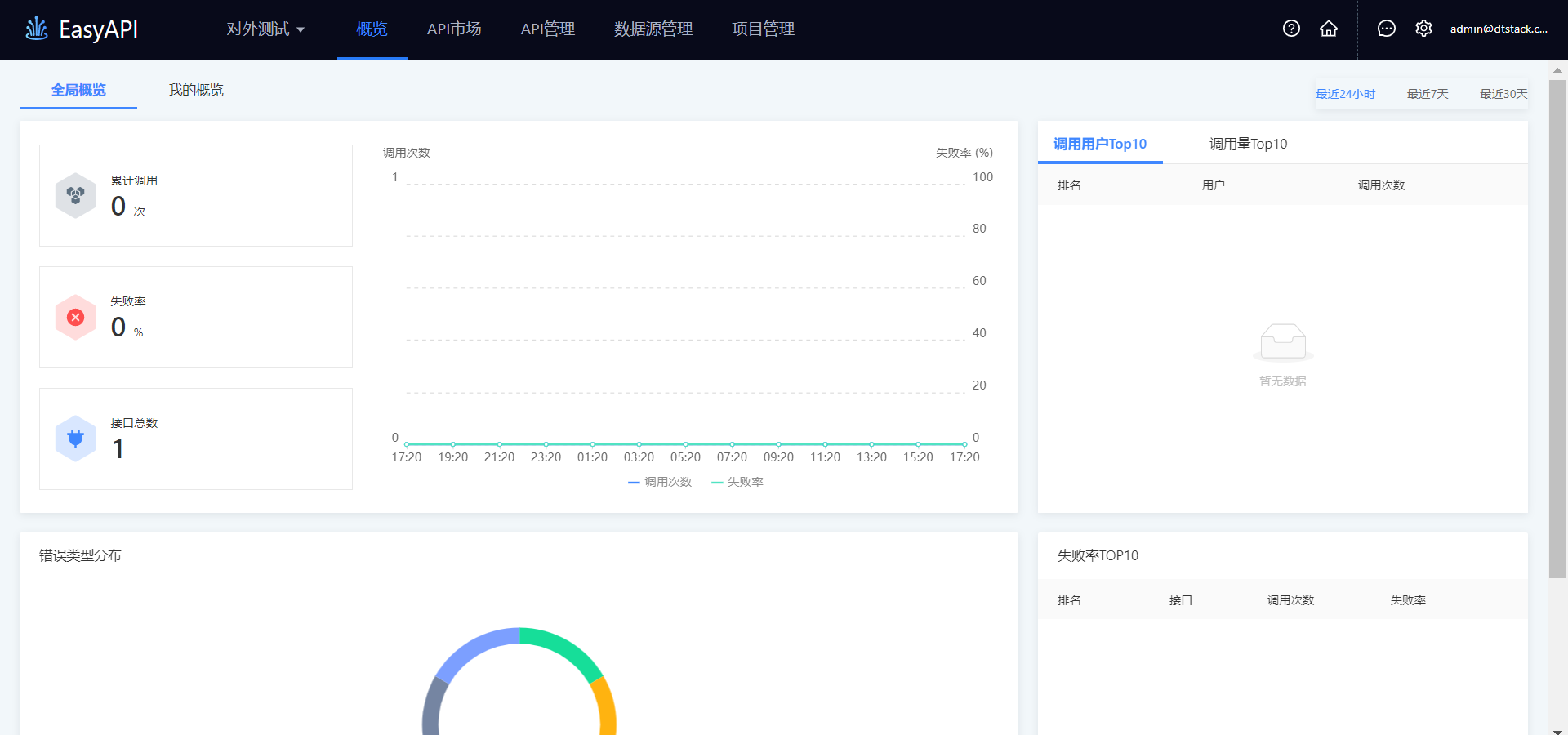Open the 数据源管理 menu item

(x=653, y=29)
